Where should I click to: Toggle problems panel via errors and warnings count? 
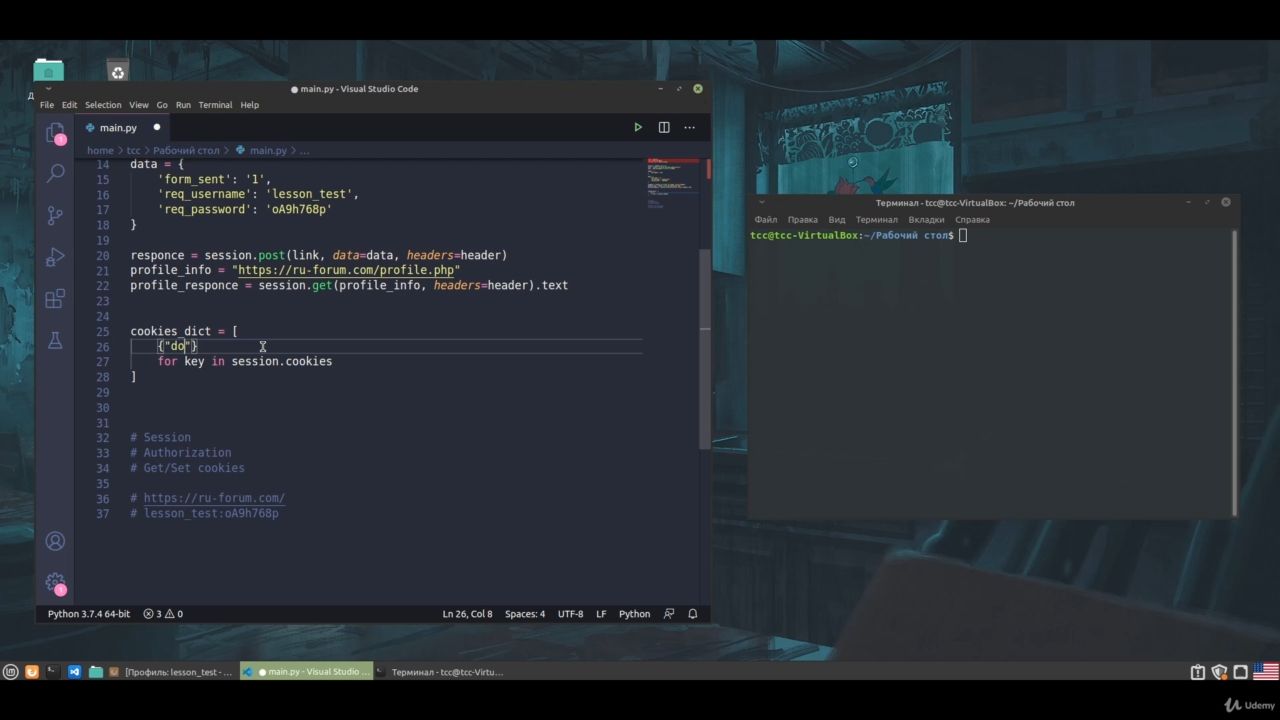coord(163,614)
